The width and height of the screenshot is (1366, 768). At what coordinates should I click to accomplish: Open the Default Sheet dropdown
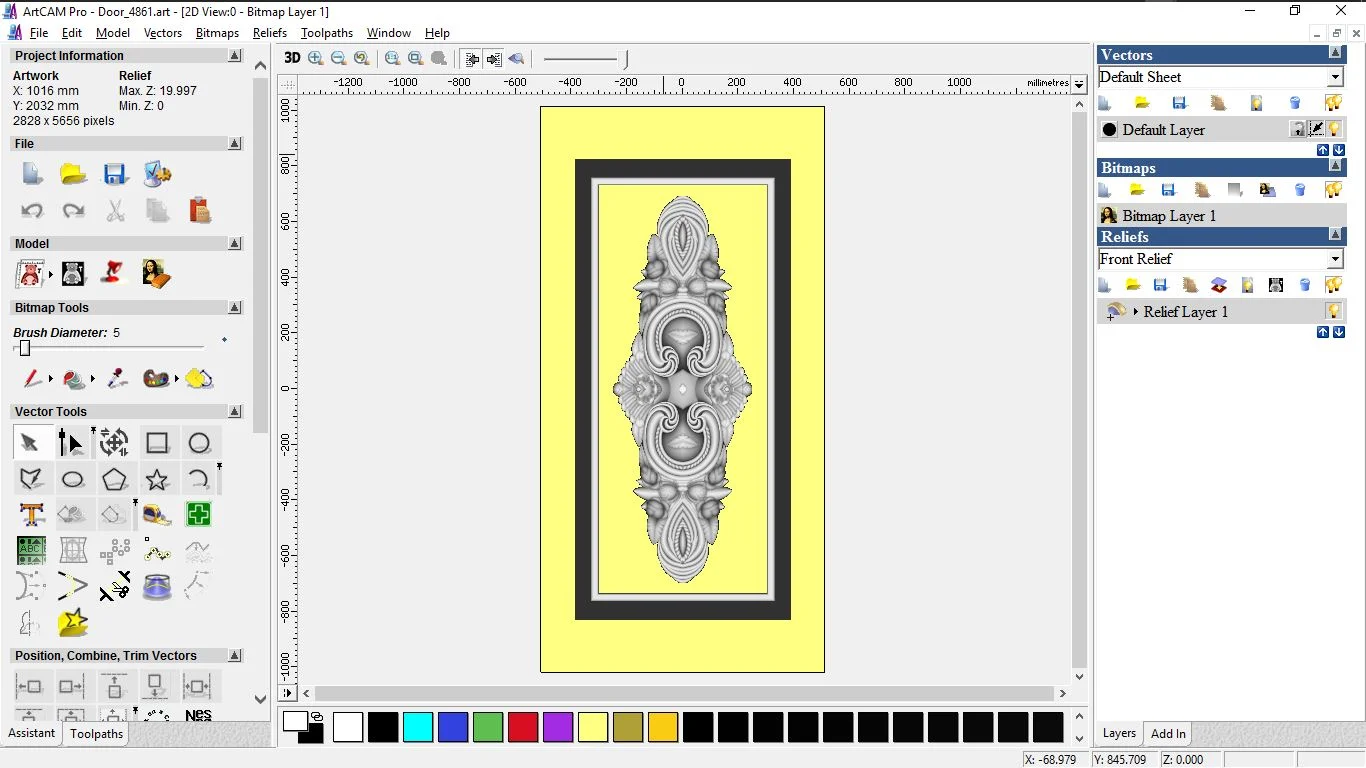1335,77
